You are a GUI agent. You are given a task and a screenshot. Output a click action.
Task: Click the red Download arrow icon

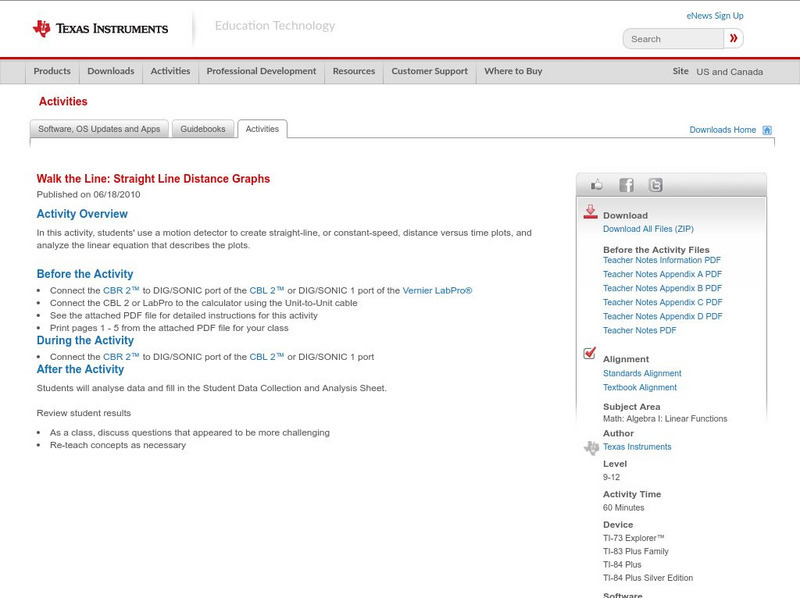click(x=590, y=212)
